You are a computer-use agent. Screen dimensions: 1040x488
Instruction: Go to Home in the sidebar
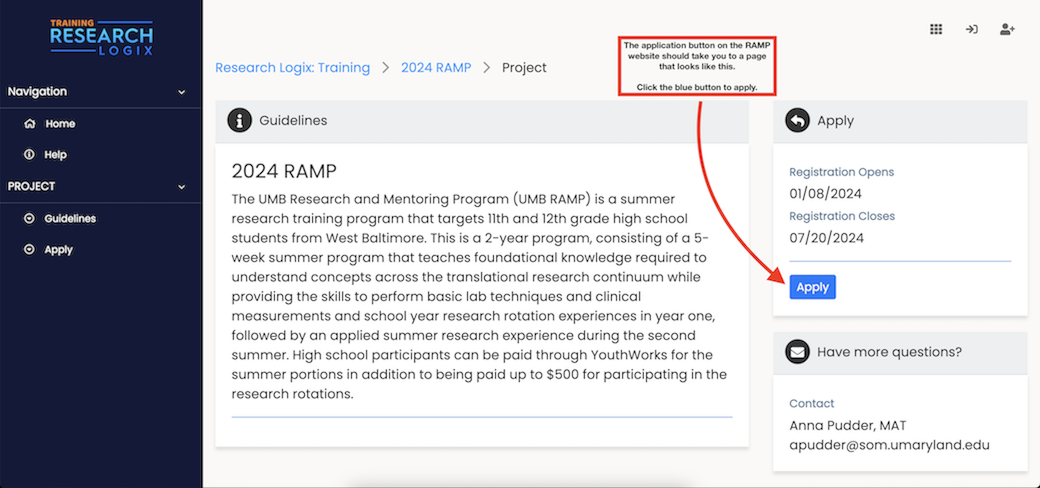(x=60, y=124)
